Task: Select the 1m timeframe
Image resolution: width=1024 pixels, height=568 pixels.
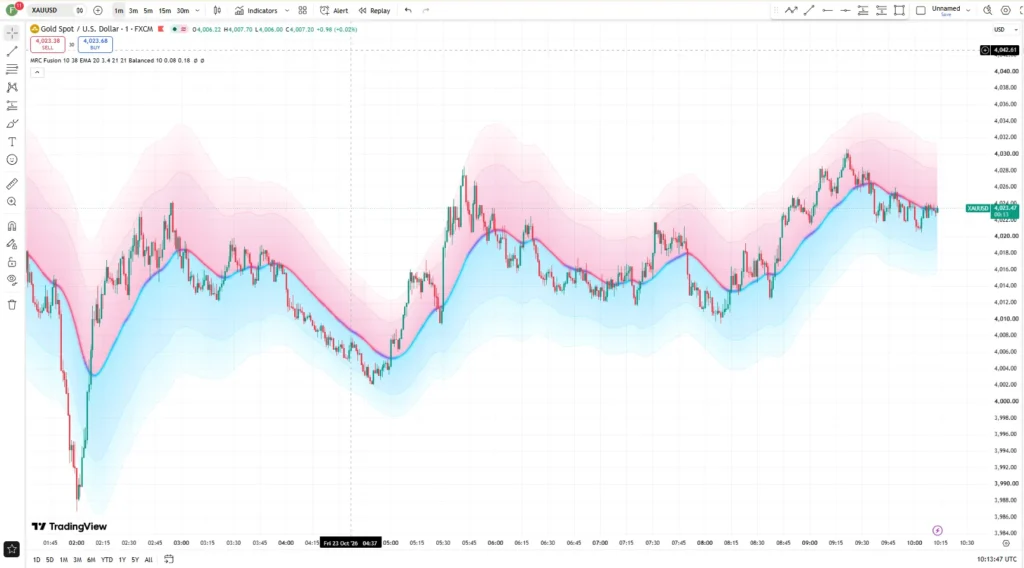Action: point(118,10)
